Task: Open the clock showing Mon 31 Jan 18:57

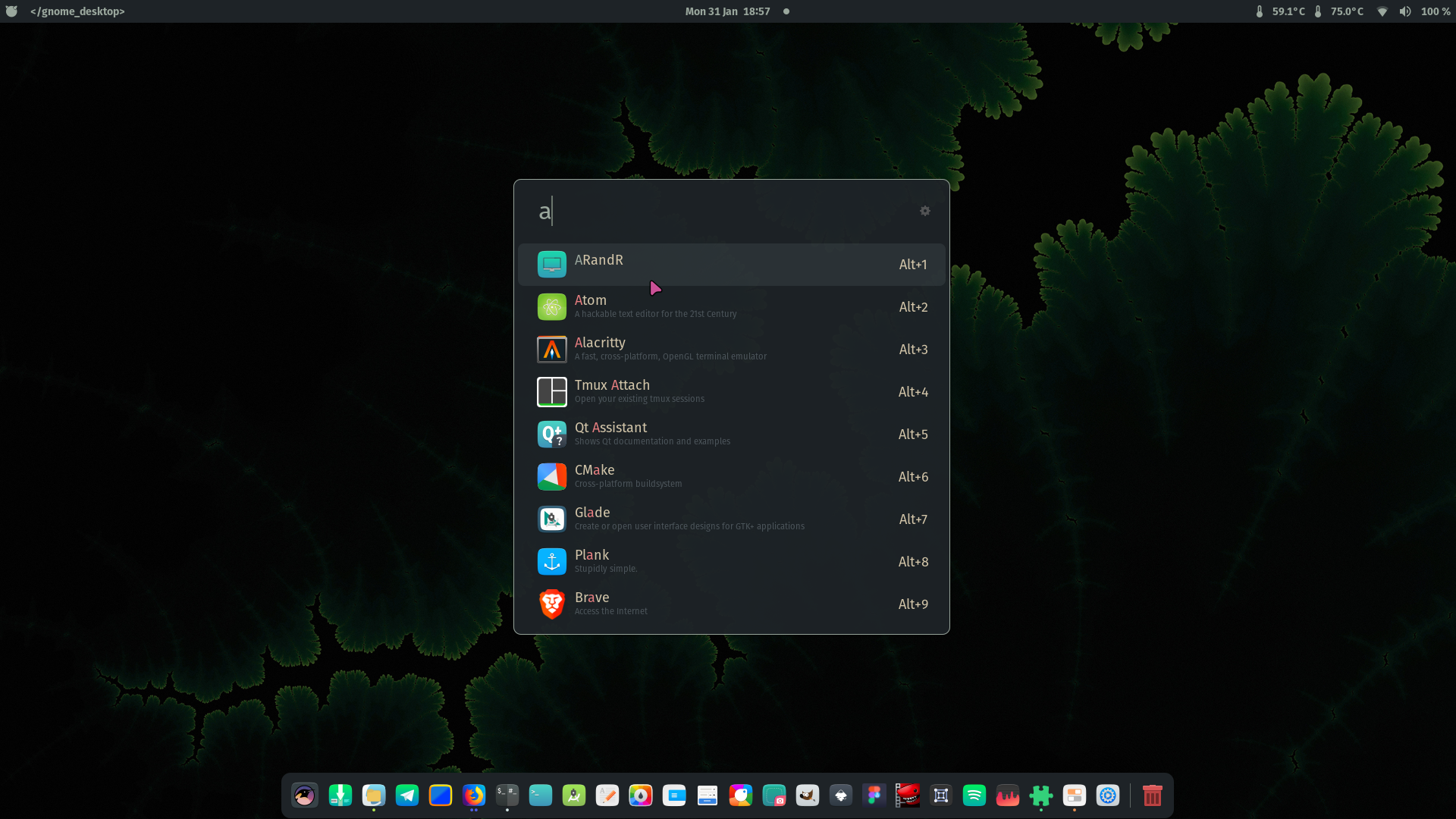Action: pyautogui.click(x=728, y=11)
